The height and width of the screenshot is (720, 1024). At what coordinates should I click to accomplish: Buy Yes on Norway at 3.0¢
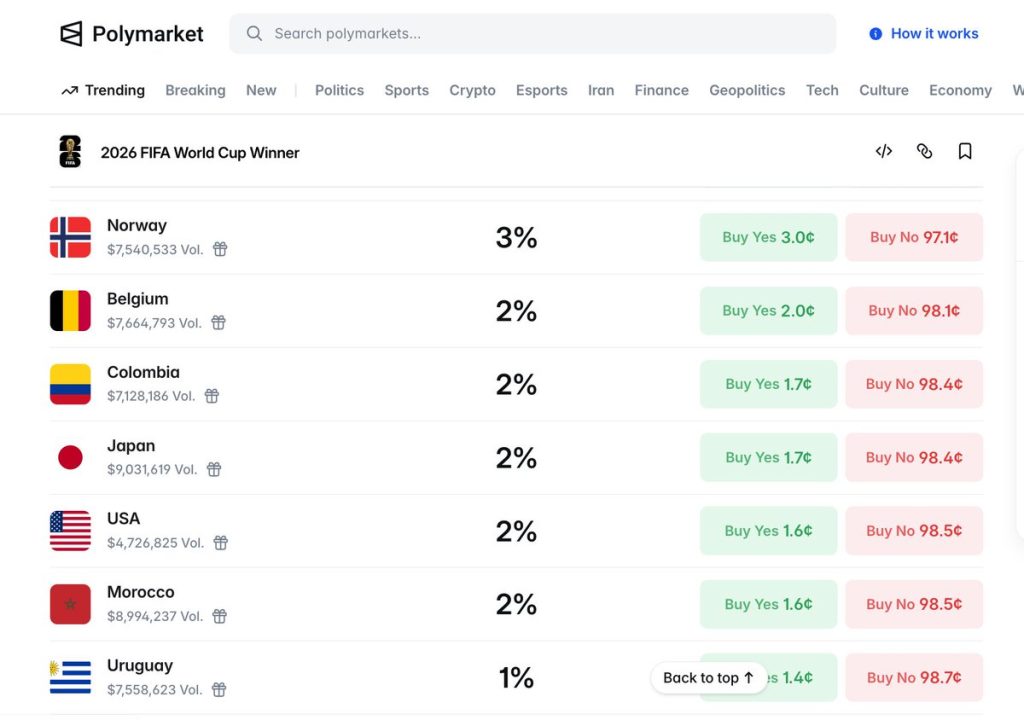(x=768, y=237)
